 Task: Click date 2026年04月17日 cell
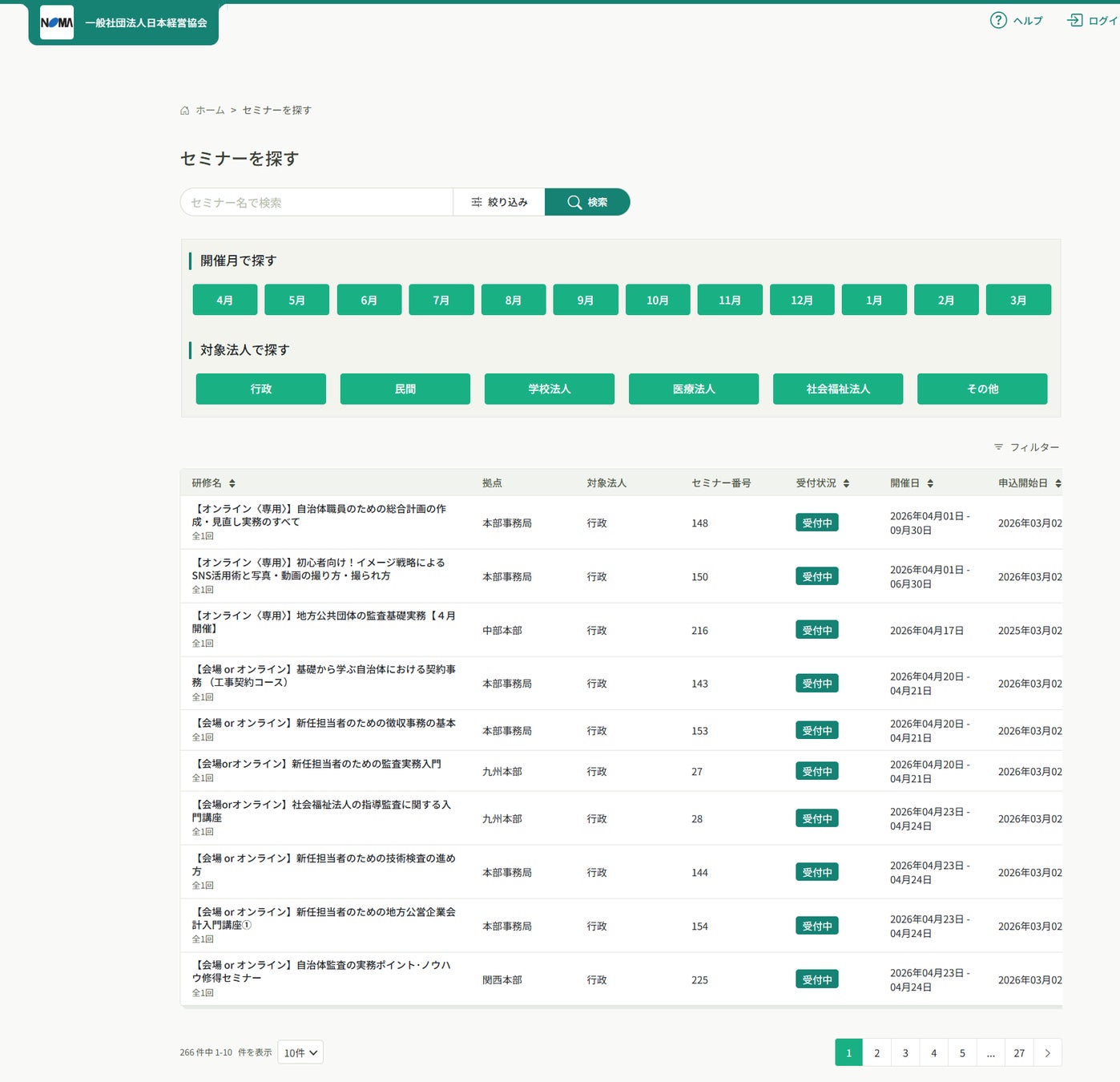[927, 631]
